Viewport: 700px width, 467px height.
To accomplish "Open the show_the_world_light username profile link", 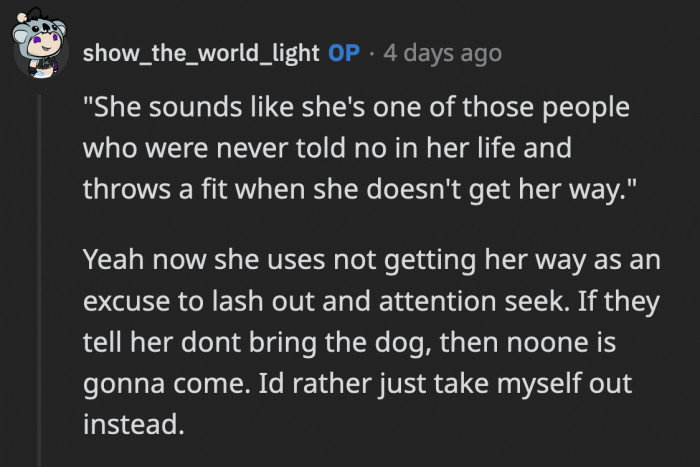I will click(200, 53).
